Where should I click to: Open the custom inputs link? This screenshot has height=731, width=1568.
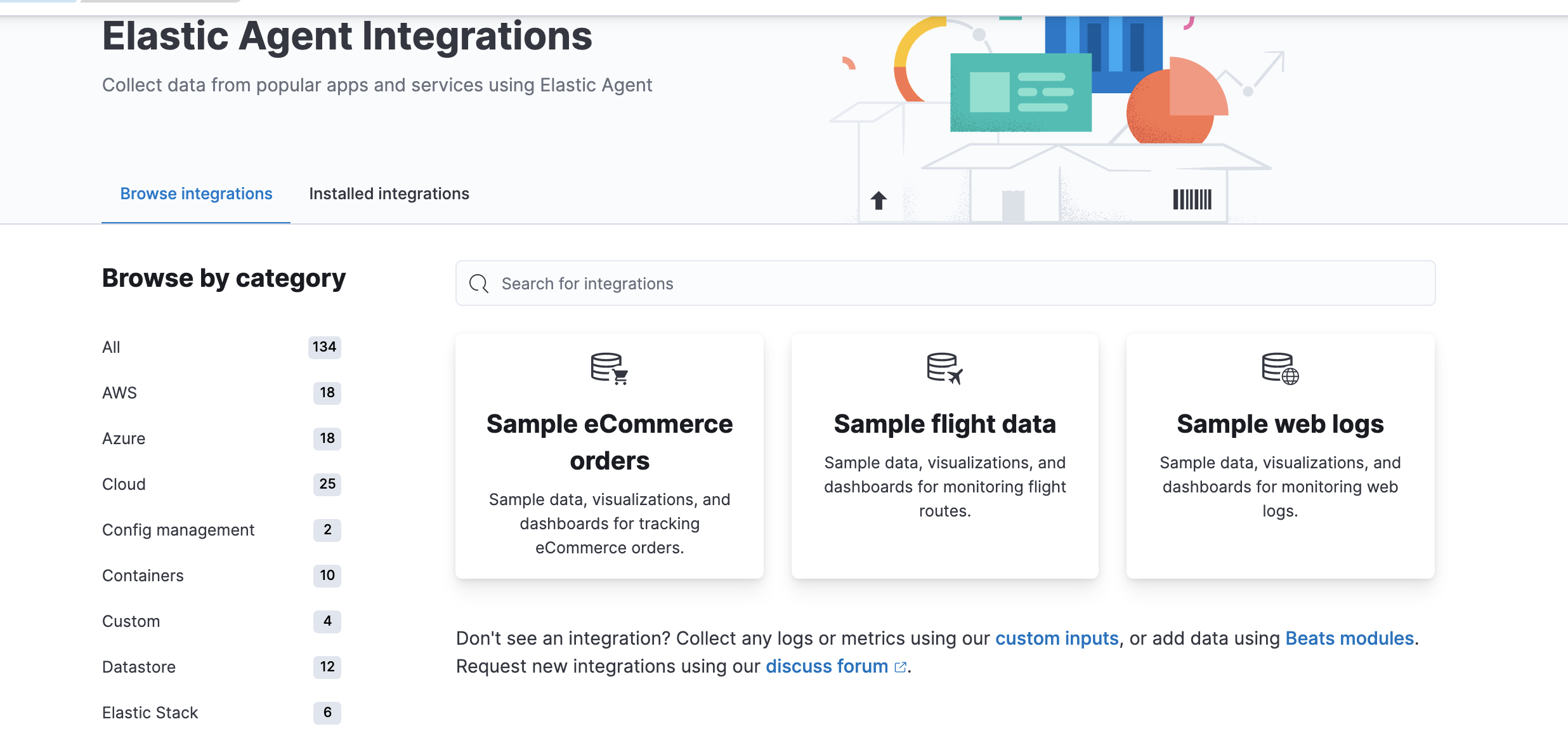point(1056,638)
